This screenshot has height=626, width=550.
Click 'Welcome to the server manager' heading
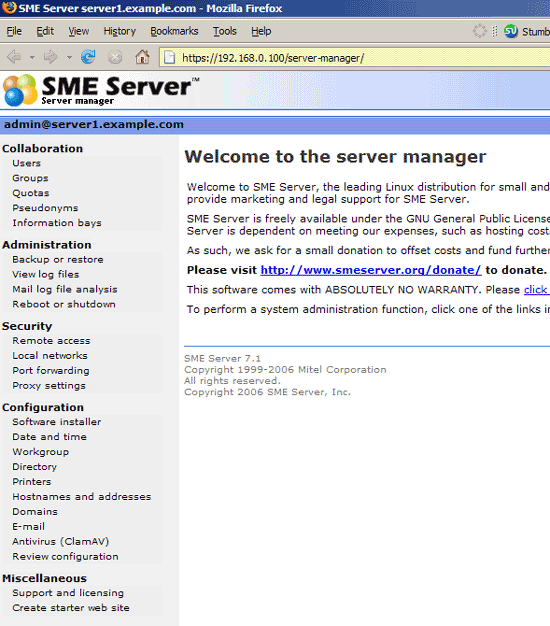point(335,157)
